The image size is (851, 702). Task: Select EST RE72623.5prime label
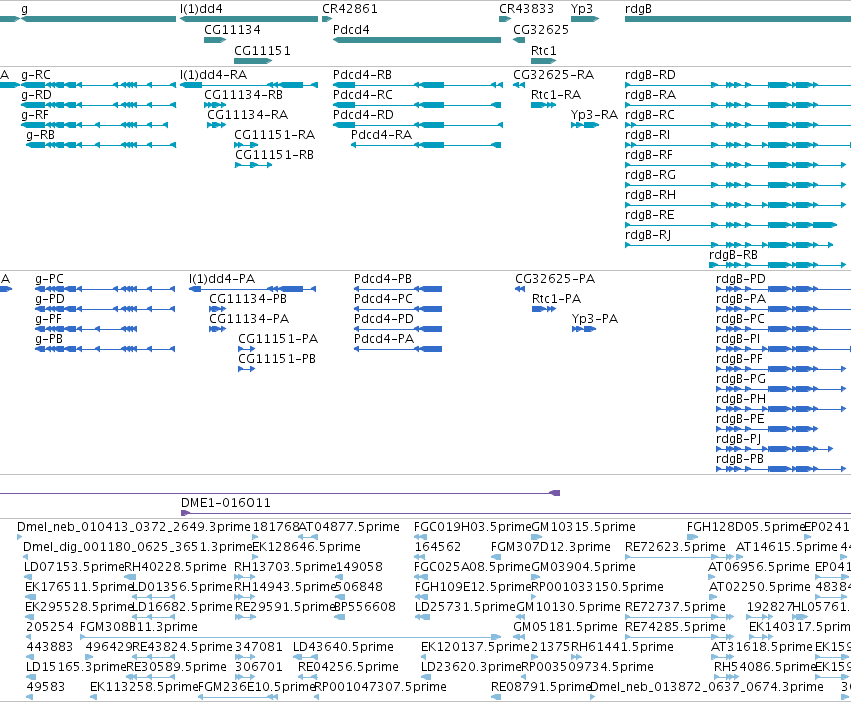675,547
